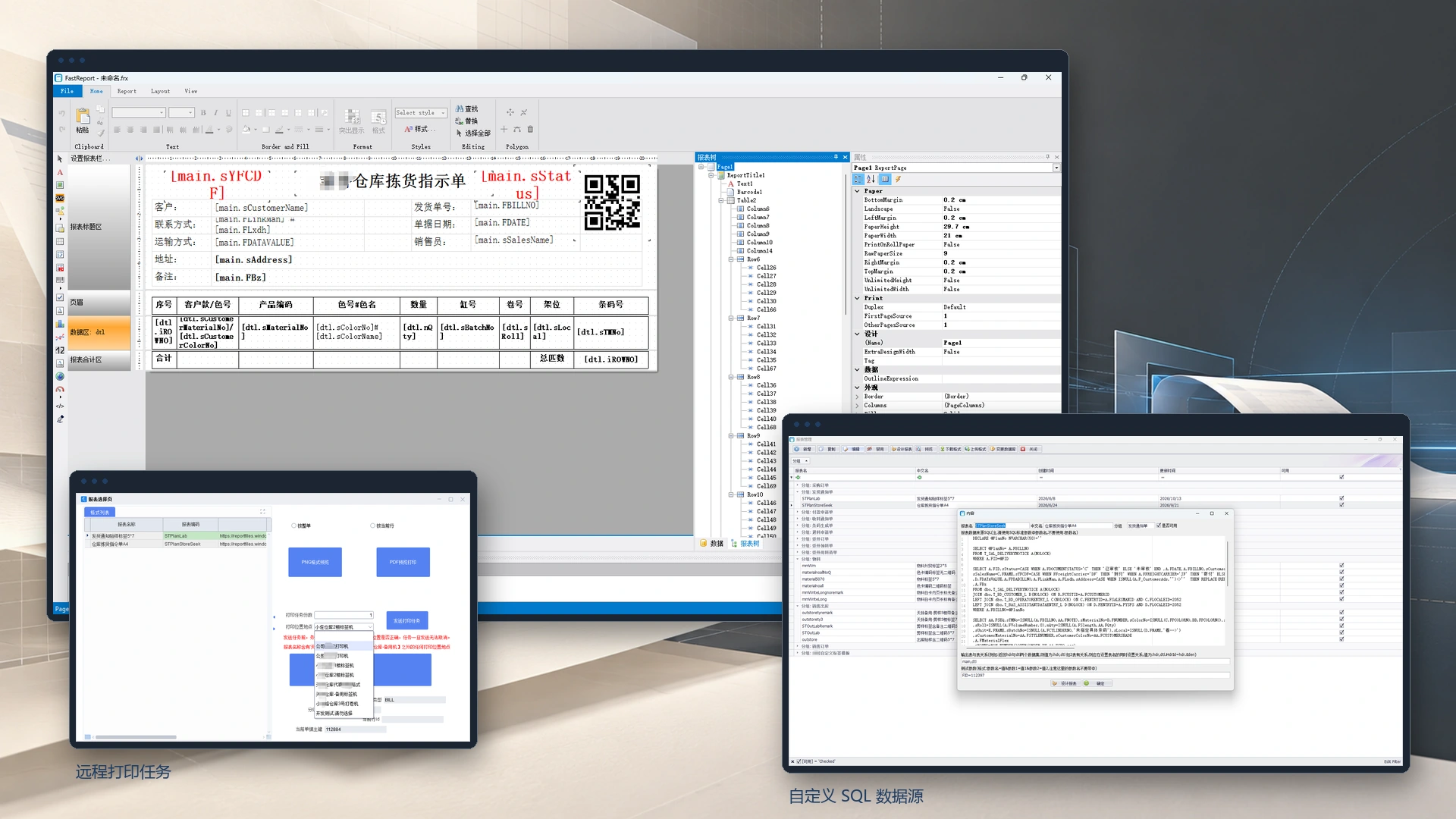Viewport: 1456px width, 819px height.
Task: Switch to the Layout ribbon tab
Action: click(x=160, y=91)
